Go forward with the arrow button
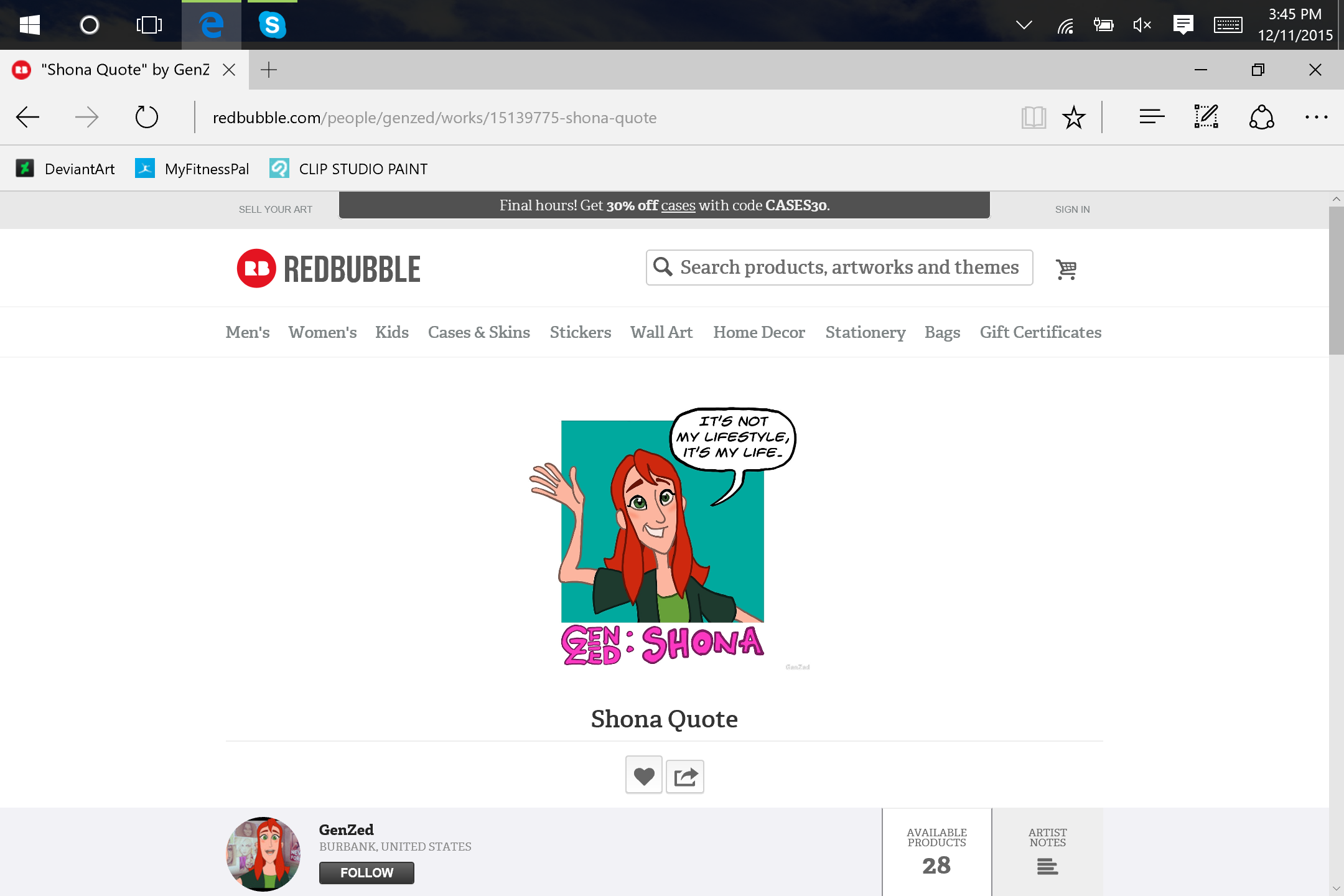The width and height of the screenshot is (1344, 896). coord(86,117)
